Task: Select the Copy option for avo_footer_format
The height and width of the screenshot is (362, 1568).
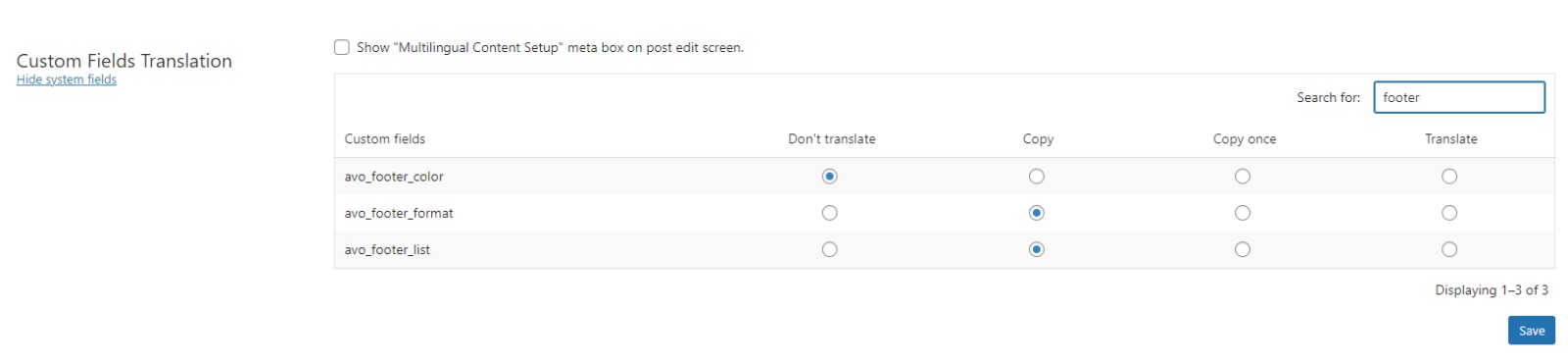Action: tap(1037, 213)
